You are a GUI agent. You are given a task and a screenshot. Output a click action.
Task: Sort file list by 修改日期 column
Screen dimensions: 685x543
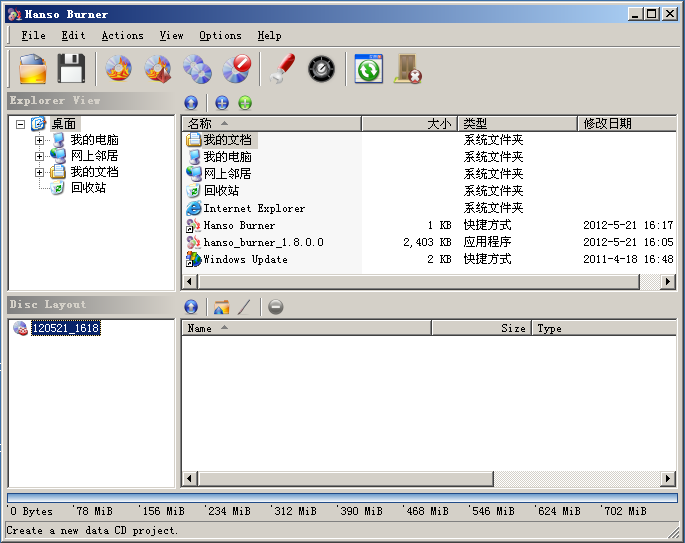(627, 124)
